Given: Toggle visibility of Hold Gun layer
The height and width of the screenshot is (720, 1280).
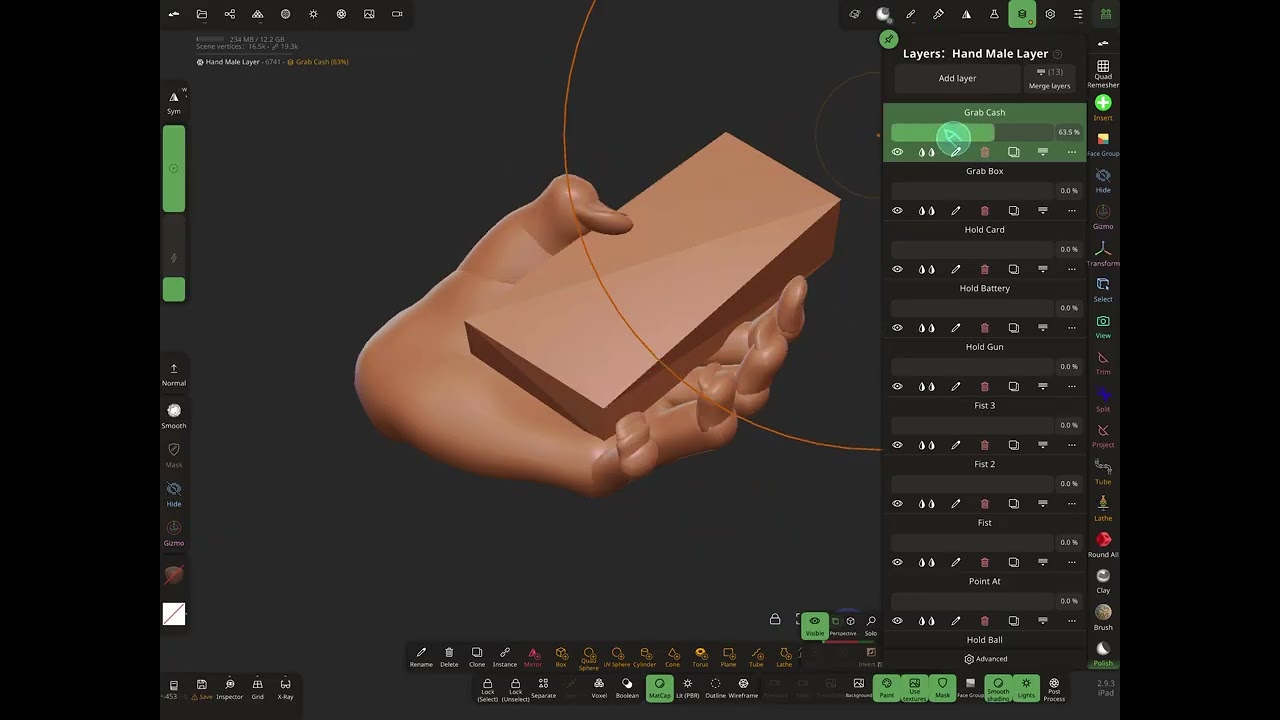Looking at the screenshot, I should (x=897, y=386).
